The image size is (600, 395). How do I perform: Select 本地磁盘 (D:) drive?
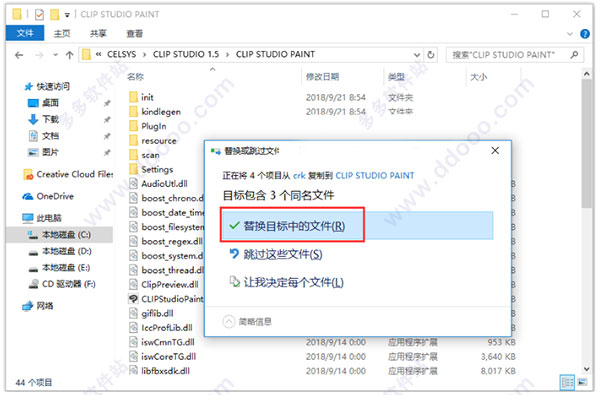coord(59,251)
